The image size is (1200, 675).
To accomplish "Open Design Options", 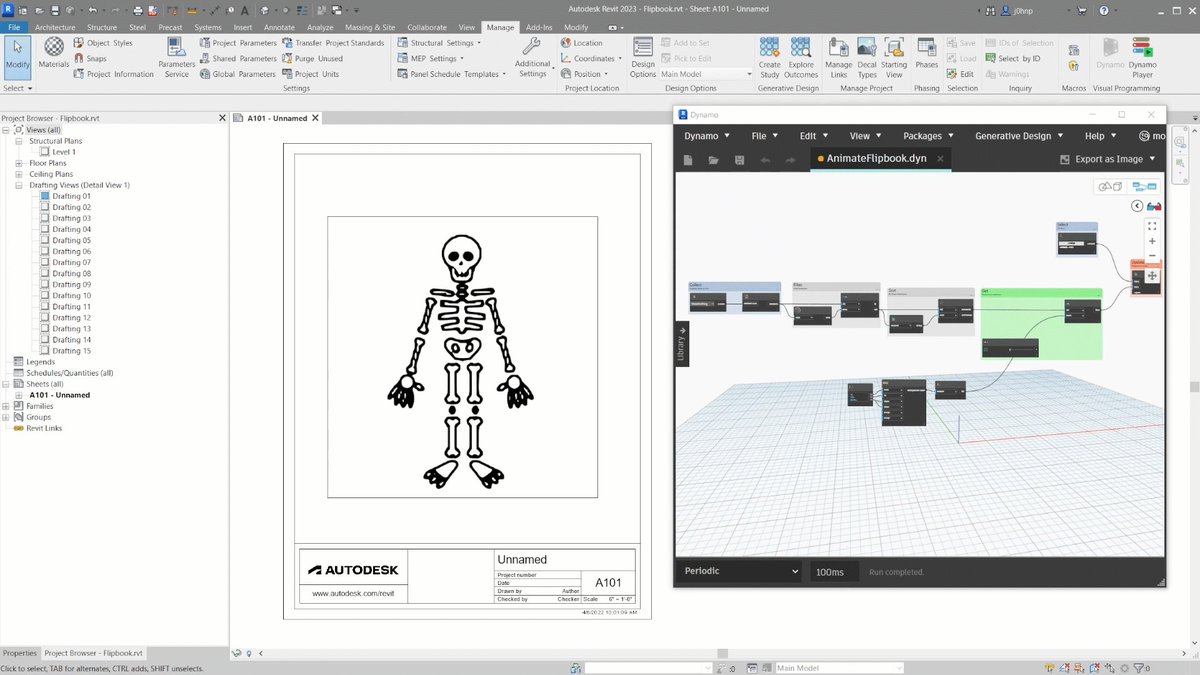I will click(x=643, y=58).
